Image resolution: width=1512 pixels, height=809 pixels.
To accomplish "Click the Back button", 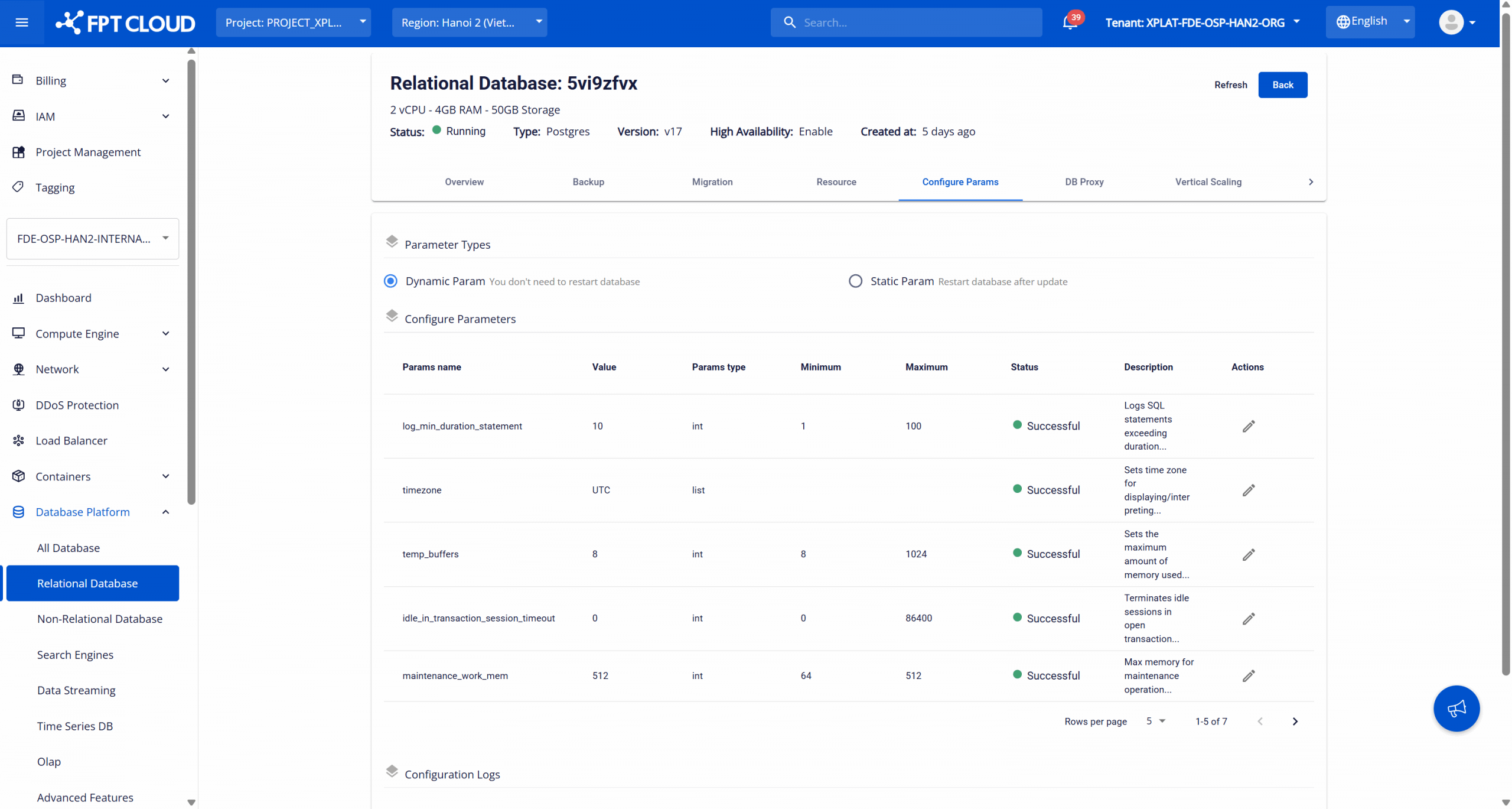I will (x=1282, y=85).
